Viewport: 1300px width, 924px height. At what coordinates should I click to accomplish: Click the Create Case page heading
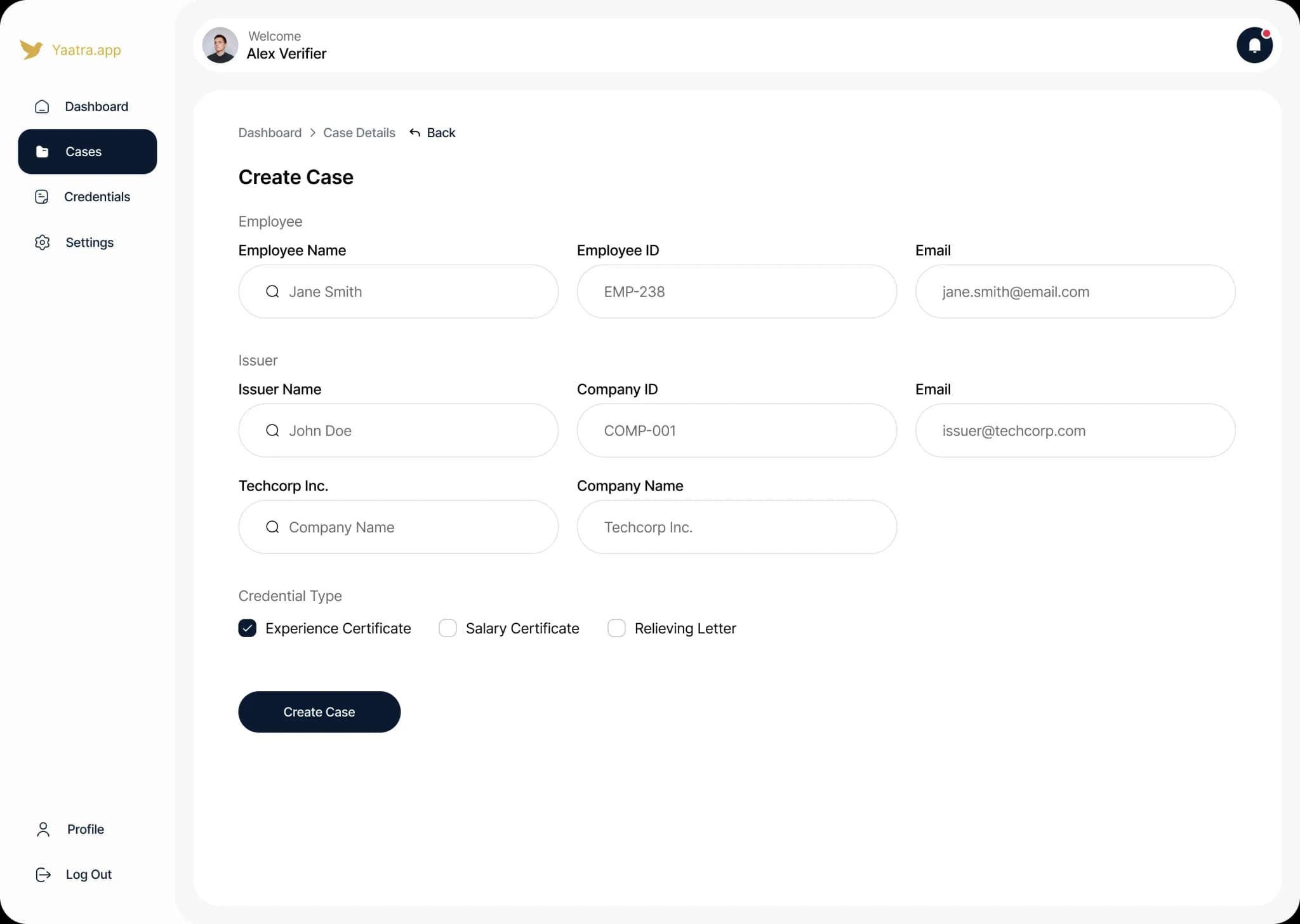pyautogui.click(x=296, y=177)
